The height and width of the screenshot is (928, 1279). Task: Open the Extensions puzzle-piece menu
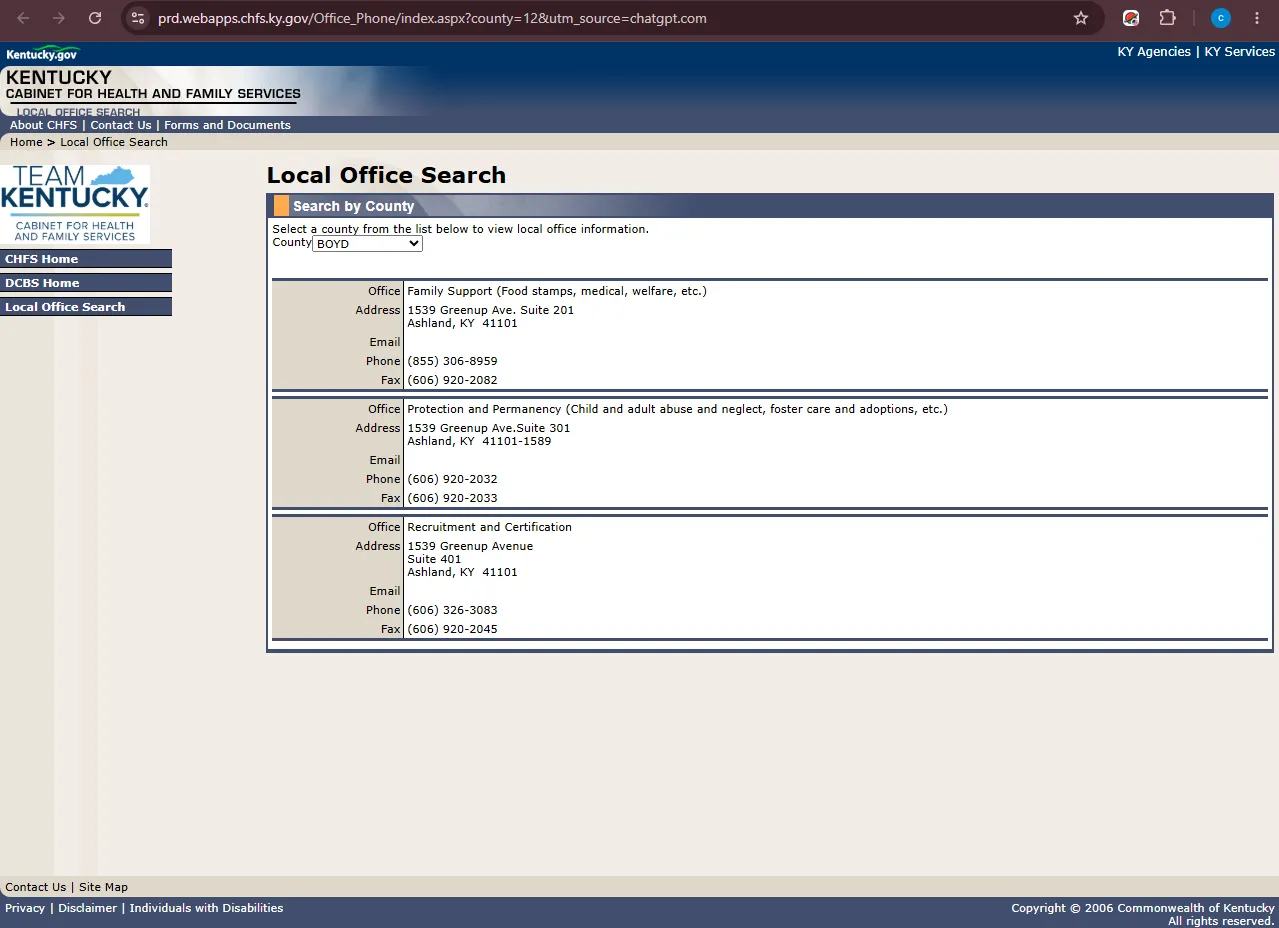pos(1167,18)
